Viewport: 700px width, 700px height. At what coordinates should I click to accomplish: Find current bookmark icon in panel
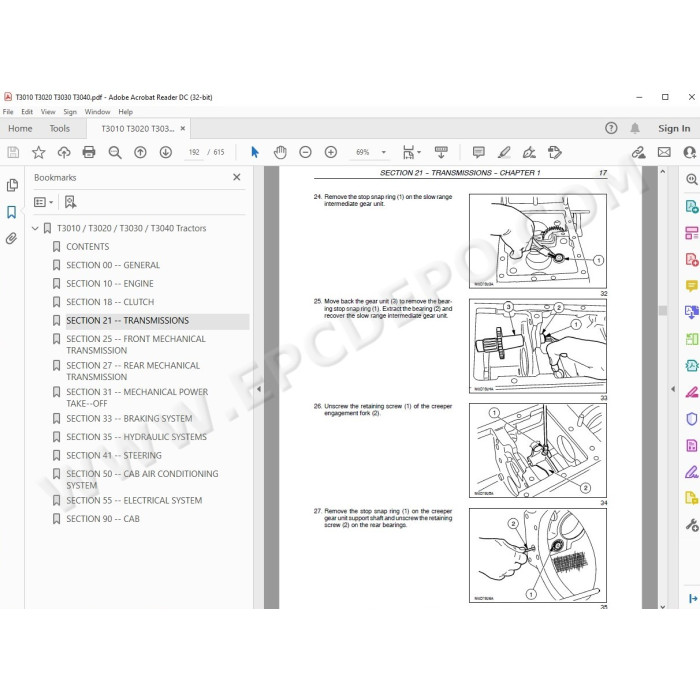tap(70, 202)
